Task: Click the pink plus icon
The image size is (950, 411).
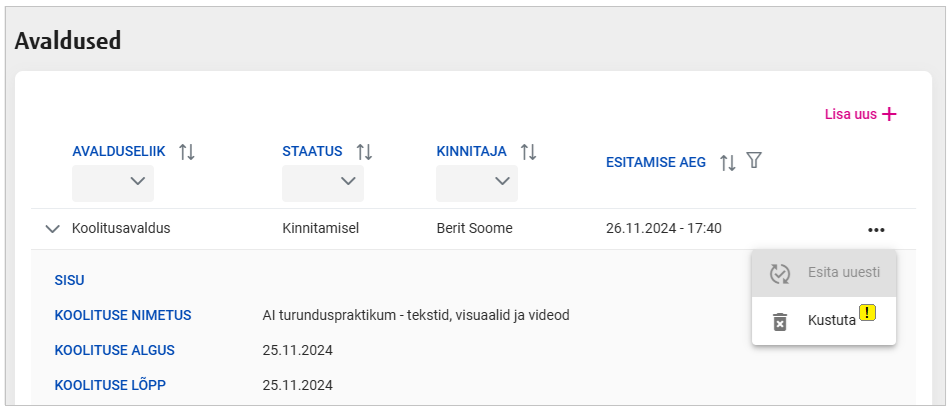Action: 889,114
